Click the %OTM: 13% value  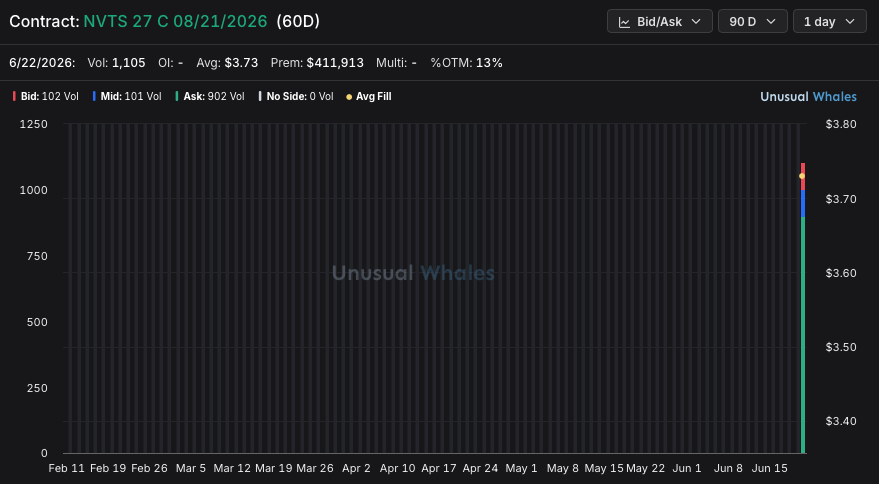click(466, 63)
